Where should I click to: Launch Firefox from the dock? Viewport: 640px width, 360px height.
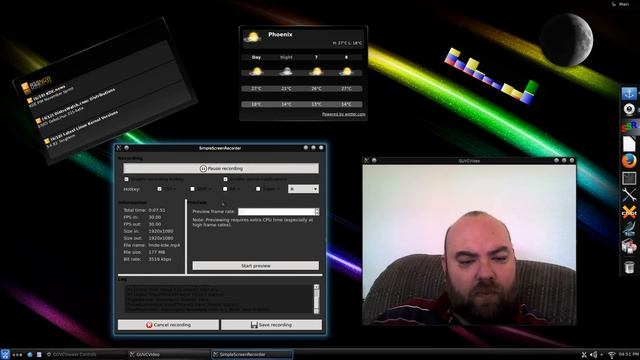point(629,161)
